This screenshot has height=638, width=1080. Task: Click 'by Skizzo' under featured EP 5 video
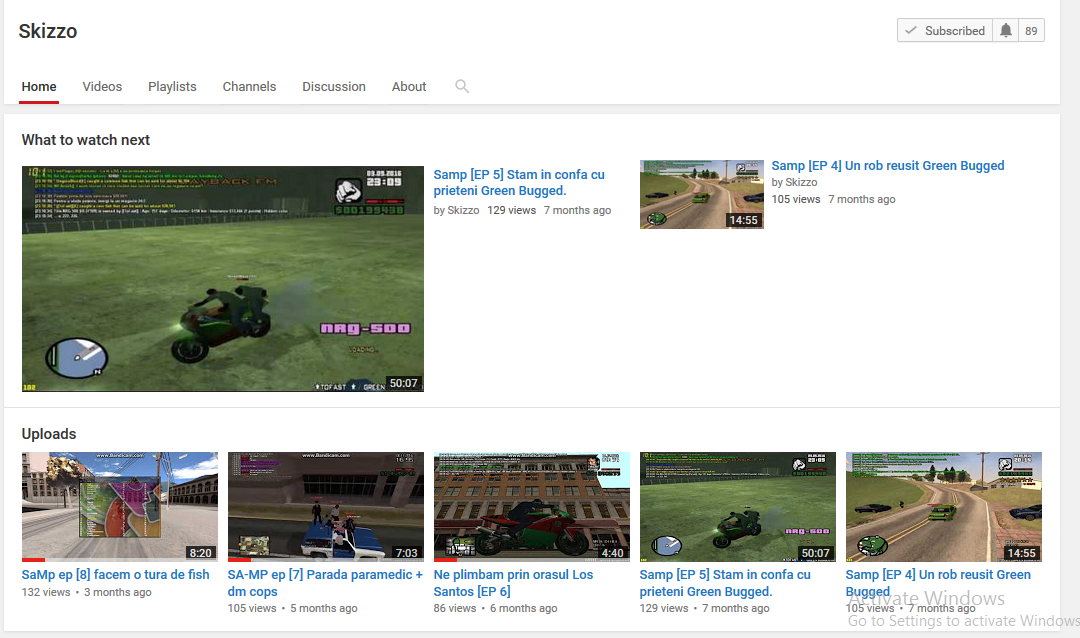pos(456,210)
